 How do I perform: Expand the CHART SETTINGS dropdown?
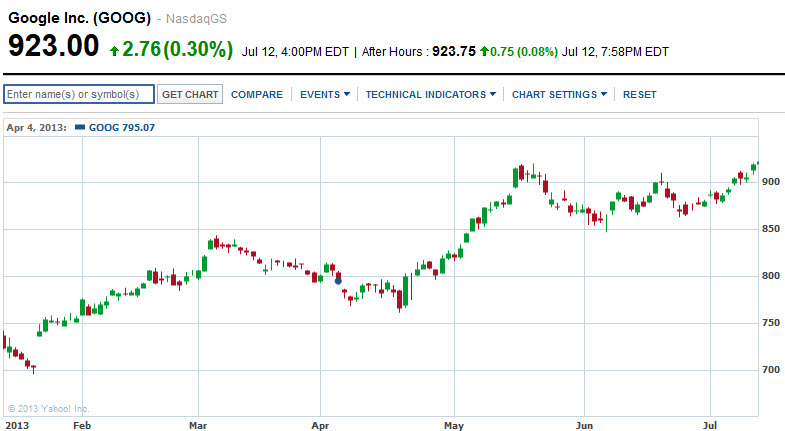point(559,95)
